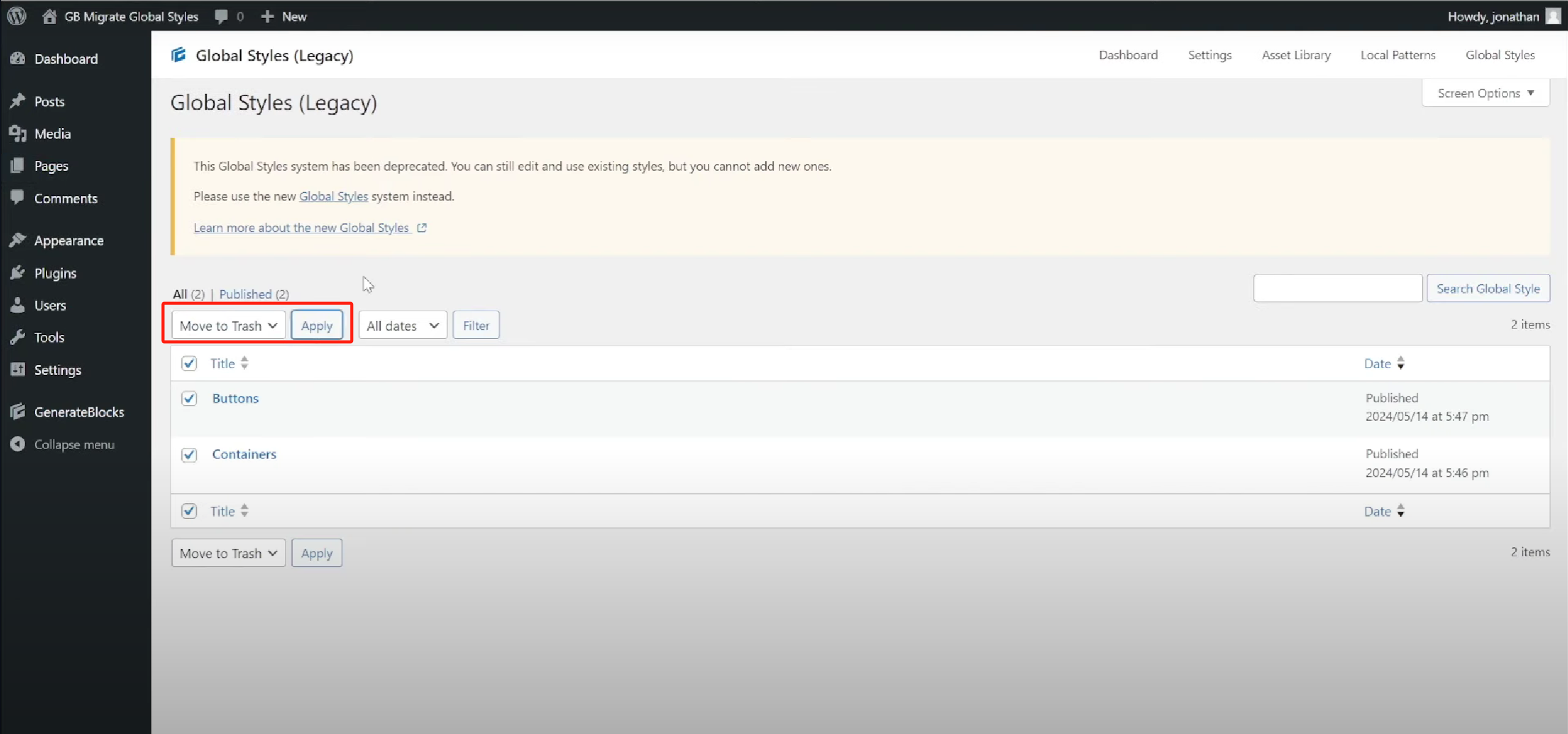
Task: Click the Collapse menu arrow icon
Action: 18,444
